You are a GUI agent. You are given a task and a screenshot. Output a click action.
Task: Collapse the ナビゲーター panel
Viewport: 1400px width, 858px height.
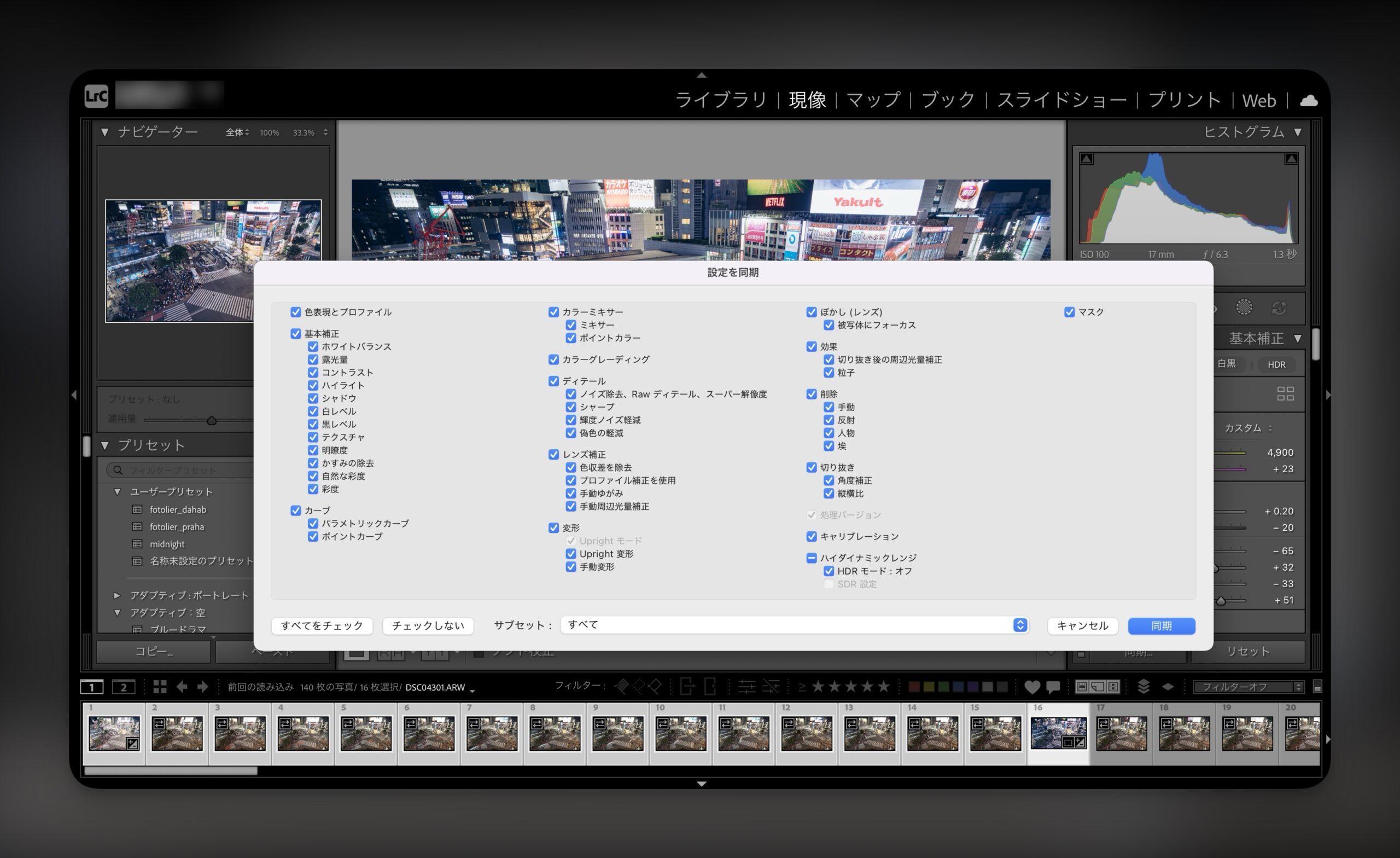(104, 132)
